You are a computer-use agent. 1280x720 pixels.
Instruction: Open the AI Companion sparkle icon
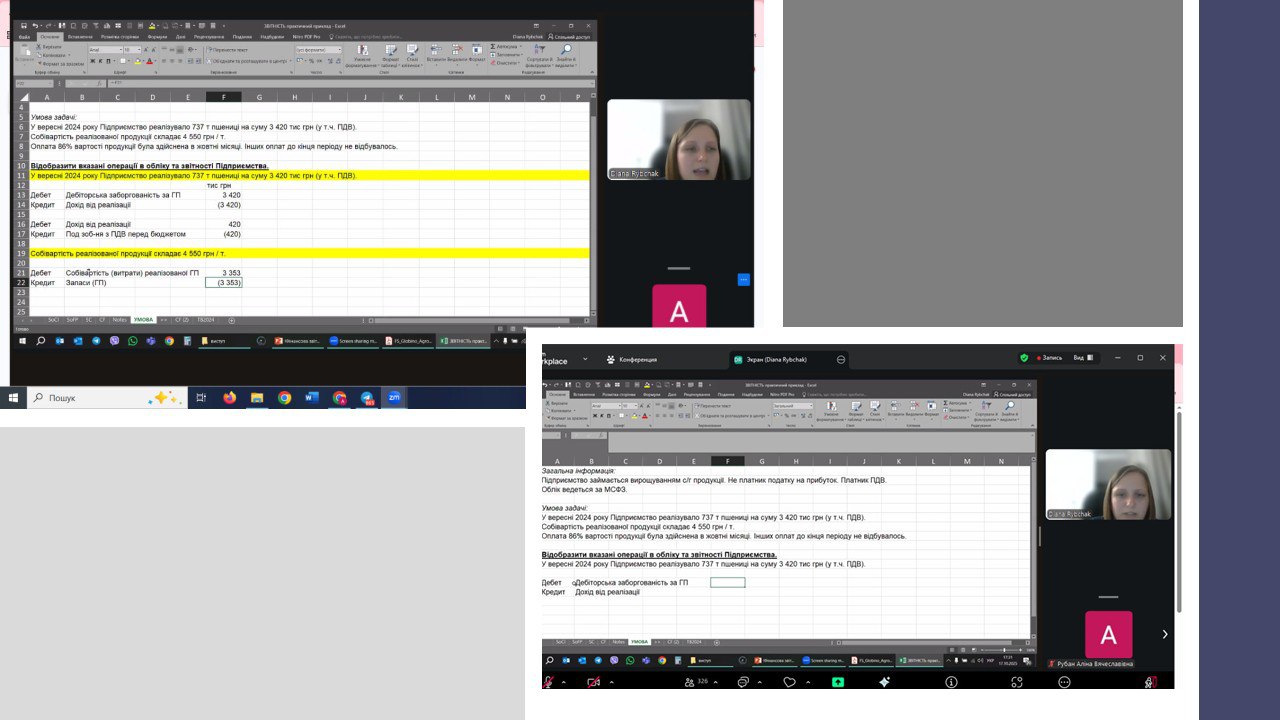pyautogui.click(x=885, y=682)
